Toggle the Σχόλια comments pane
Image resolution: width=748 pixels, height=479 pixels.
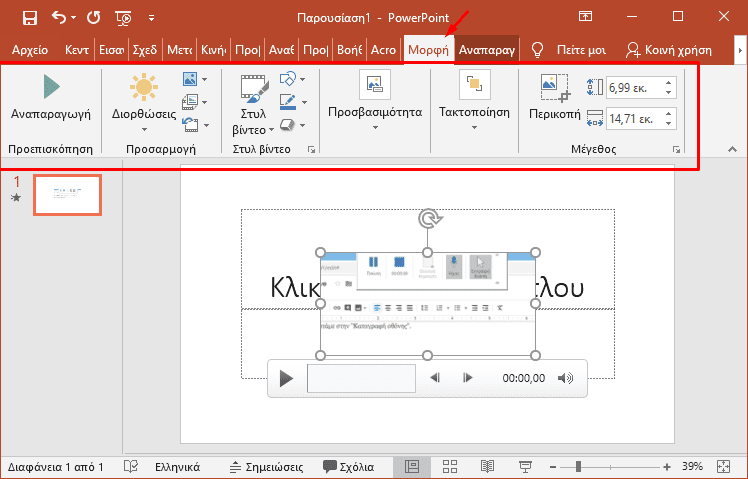[348, 467]
